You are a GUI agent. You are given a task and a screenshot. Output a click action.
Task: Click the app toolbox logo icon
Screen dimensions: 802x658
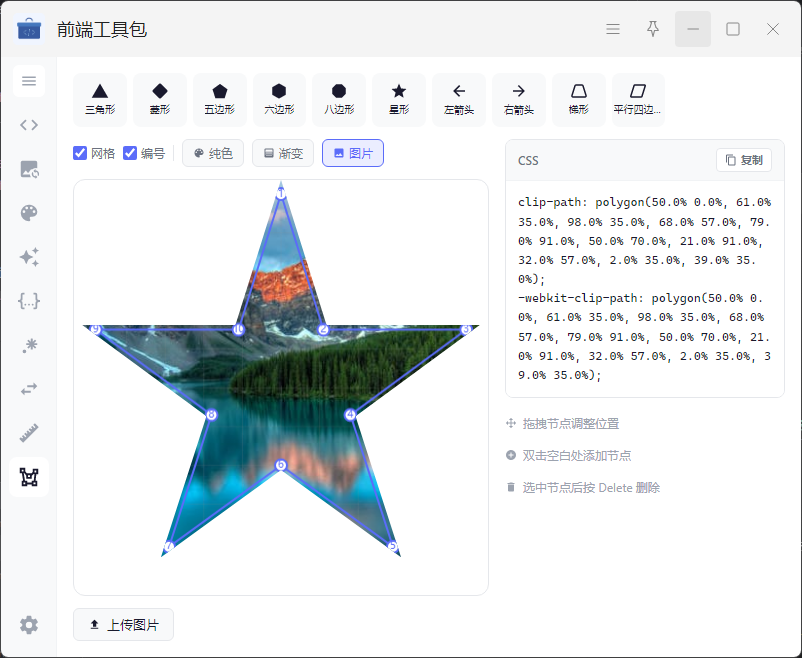pos(29,29)
